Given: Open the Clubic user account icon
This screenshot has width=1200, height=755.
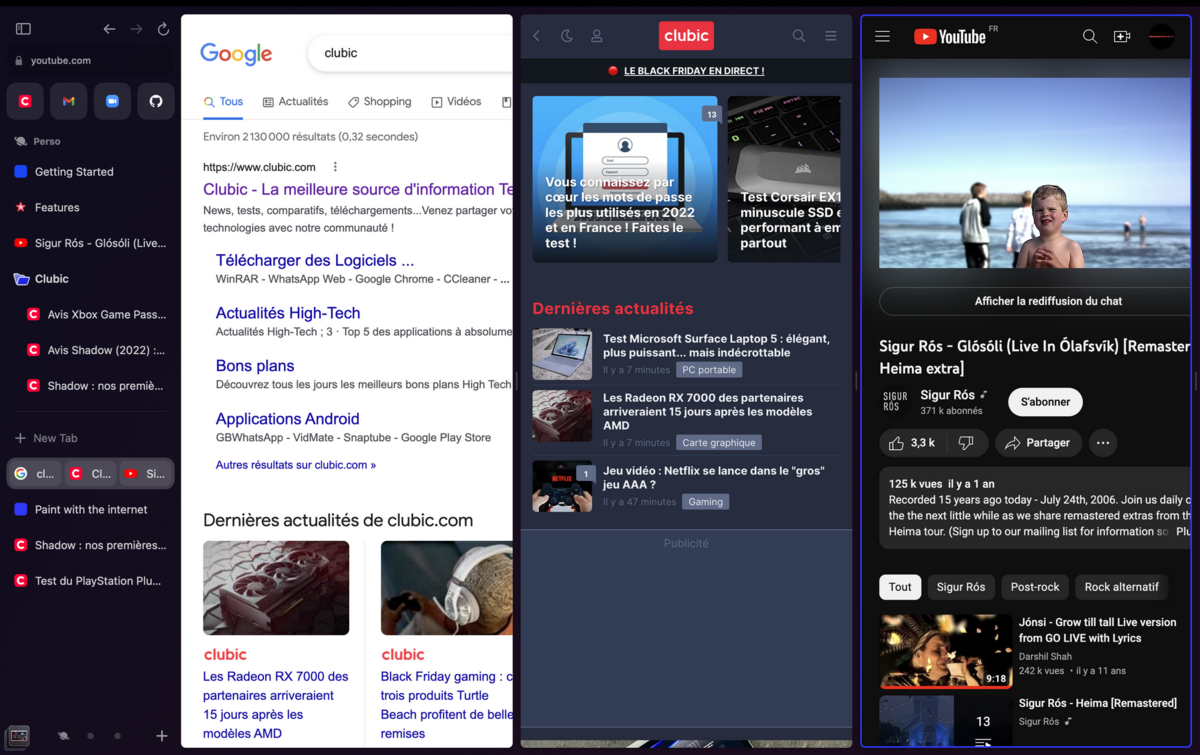Looking at the screenshot, I should coord(597,36).
